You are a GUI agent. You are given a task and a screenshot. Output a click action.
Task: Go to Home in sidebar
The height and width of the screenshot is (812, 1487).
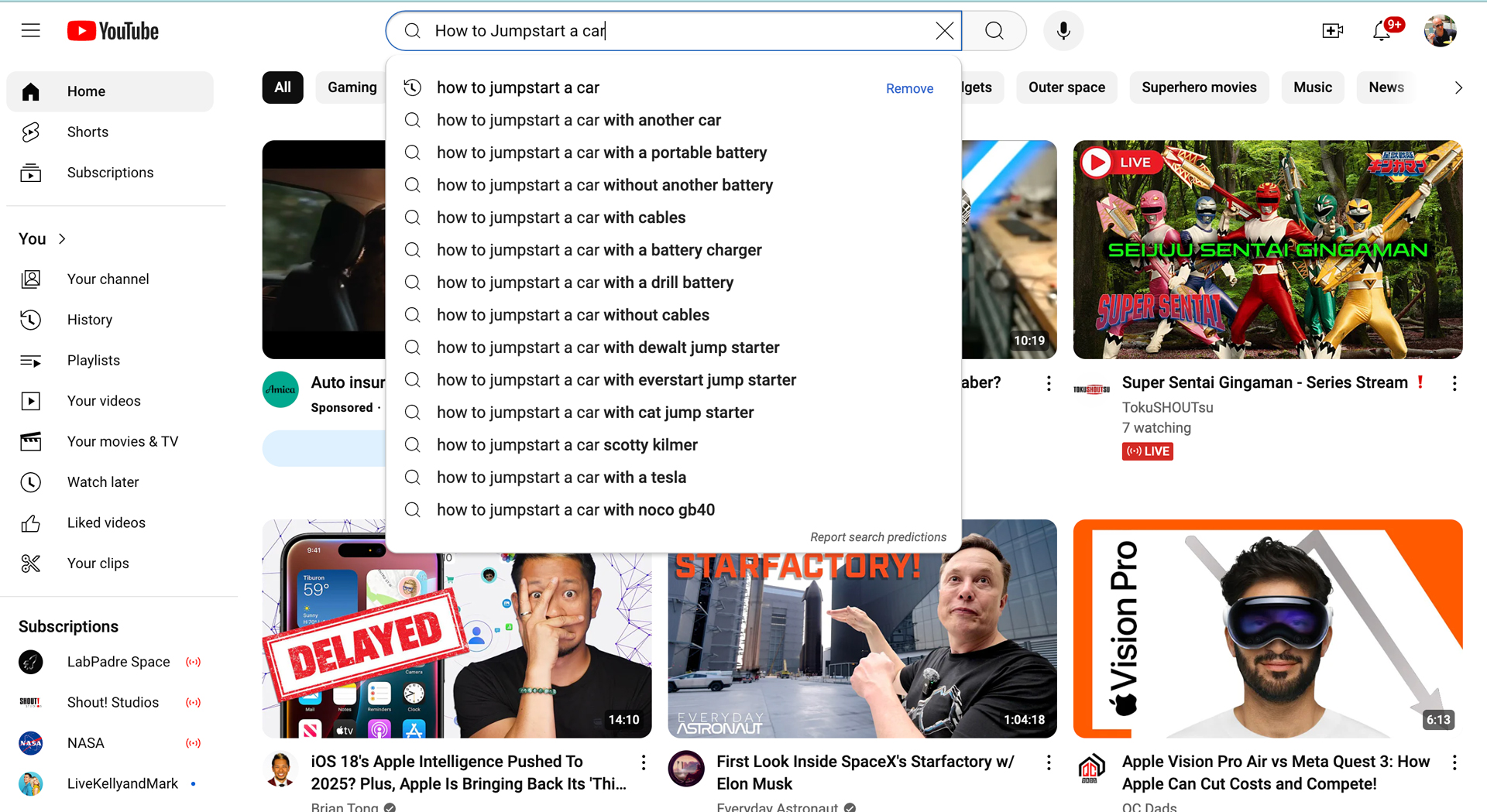(110, 91)
